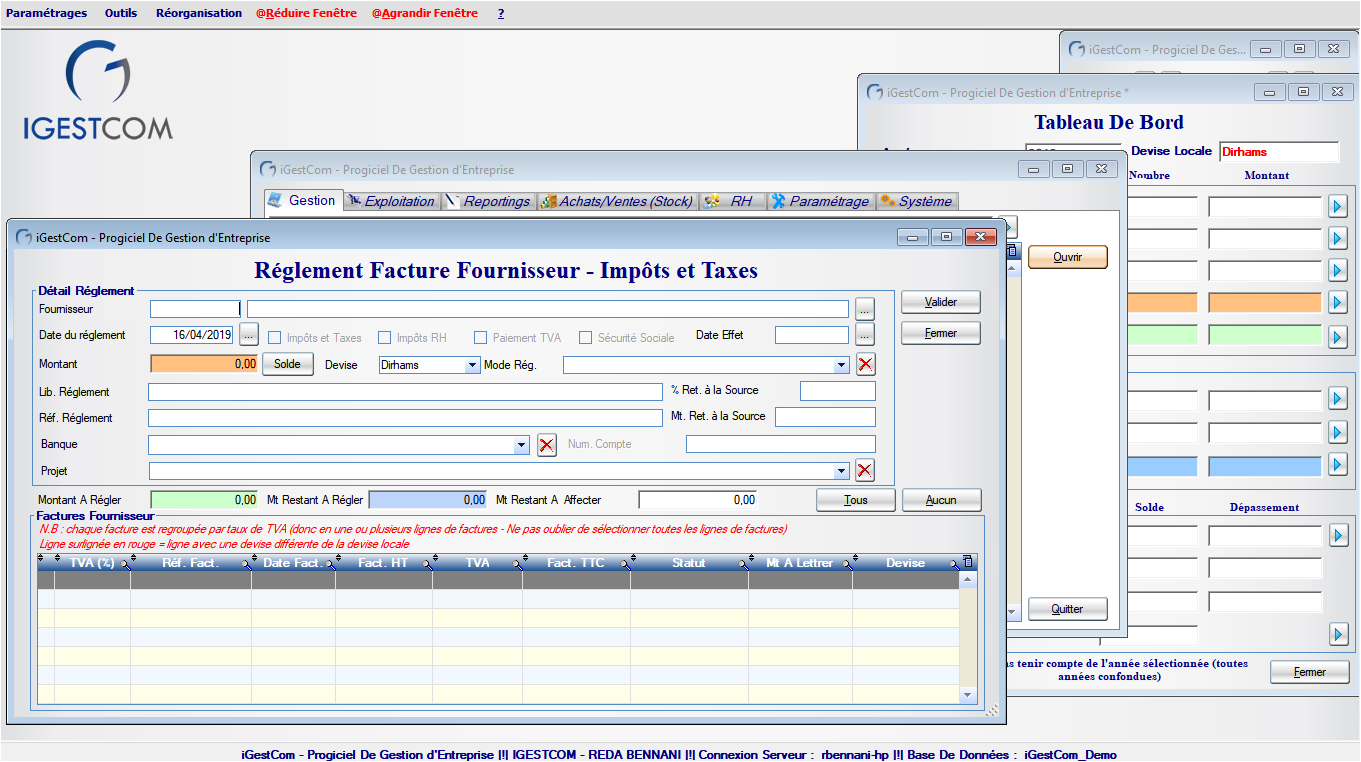Focus the Réf. Réglement text field

click(x=405, y=418)
